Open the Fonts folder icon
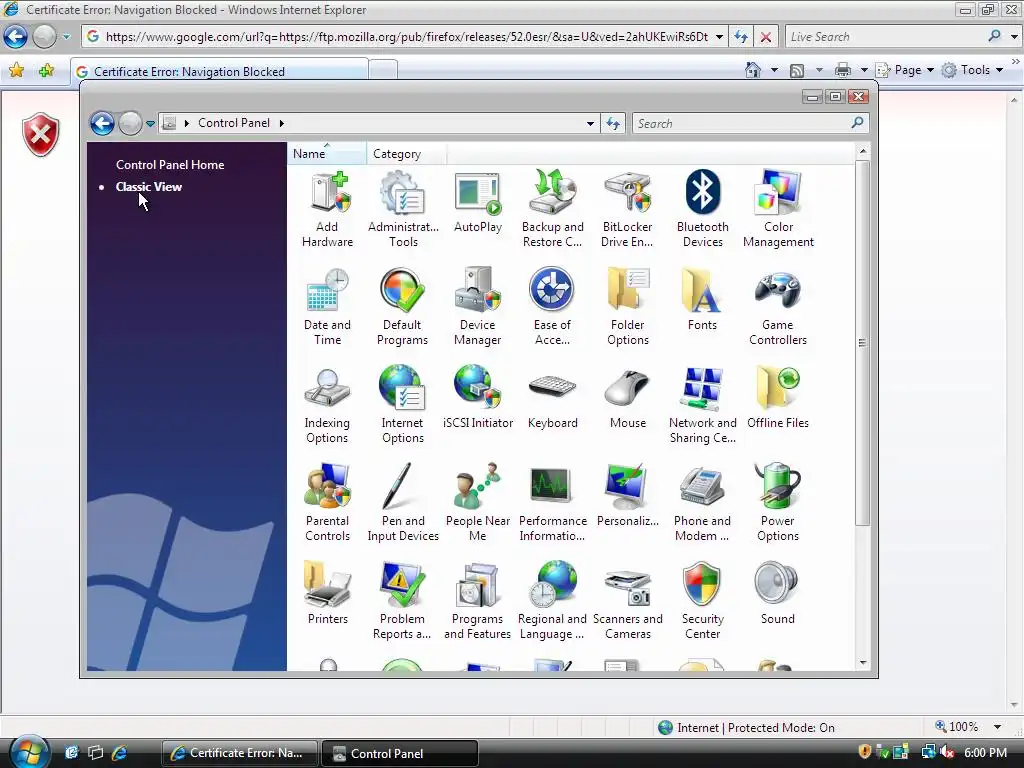This screenshot has height=768, width=1024. coord(702,300)
